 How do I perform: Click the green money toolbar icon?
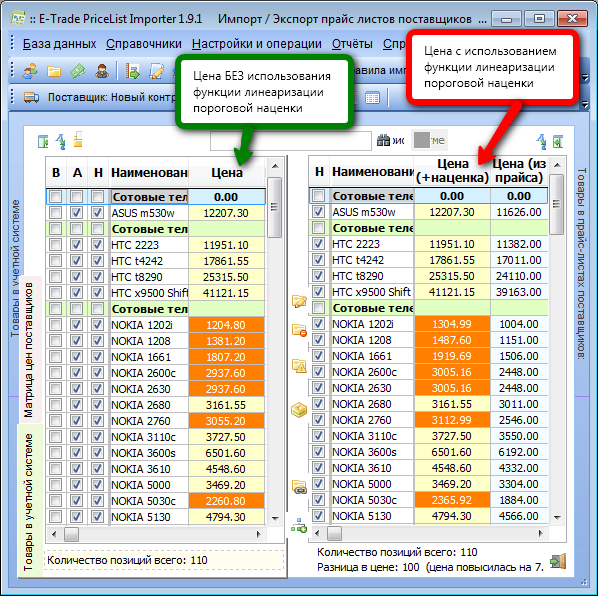click(x=77, y=71)
